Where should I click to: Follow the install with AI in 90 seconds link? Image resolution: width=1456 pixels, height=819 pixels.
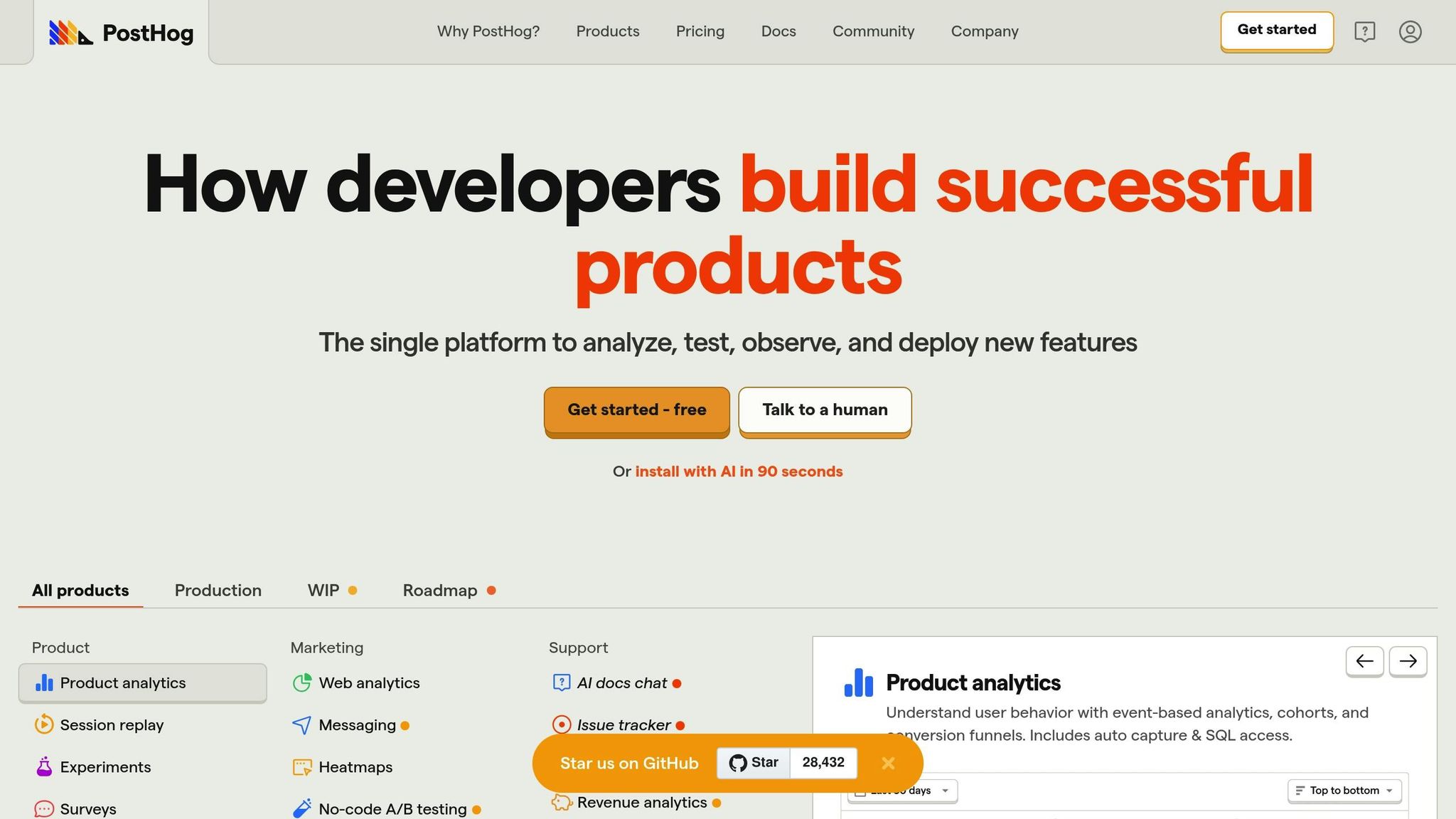coord(739,471)
